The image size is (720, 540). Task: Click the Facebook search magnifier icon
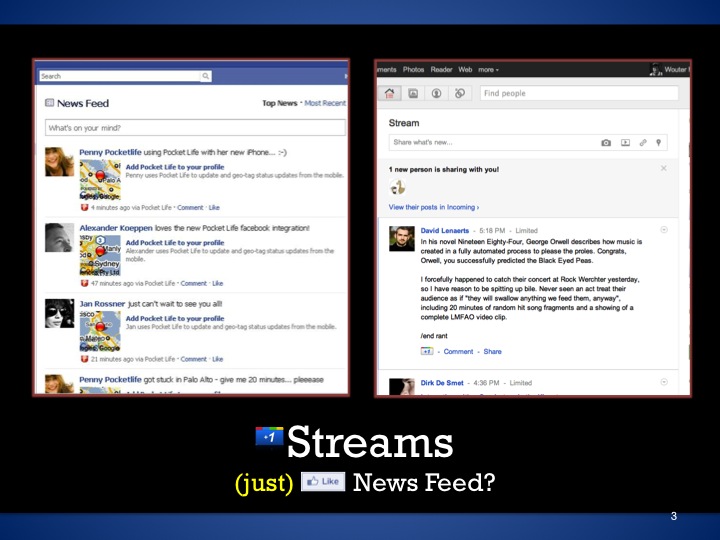click(206, 76)
